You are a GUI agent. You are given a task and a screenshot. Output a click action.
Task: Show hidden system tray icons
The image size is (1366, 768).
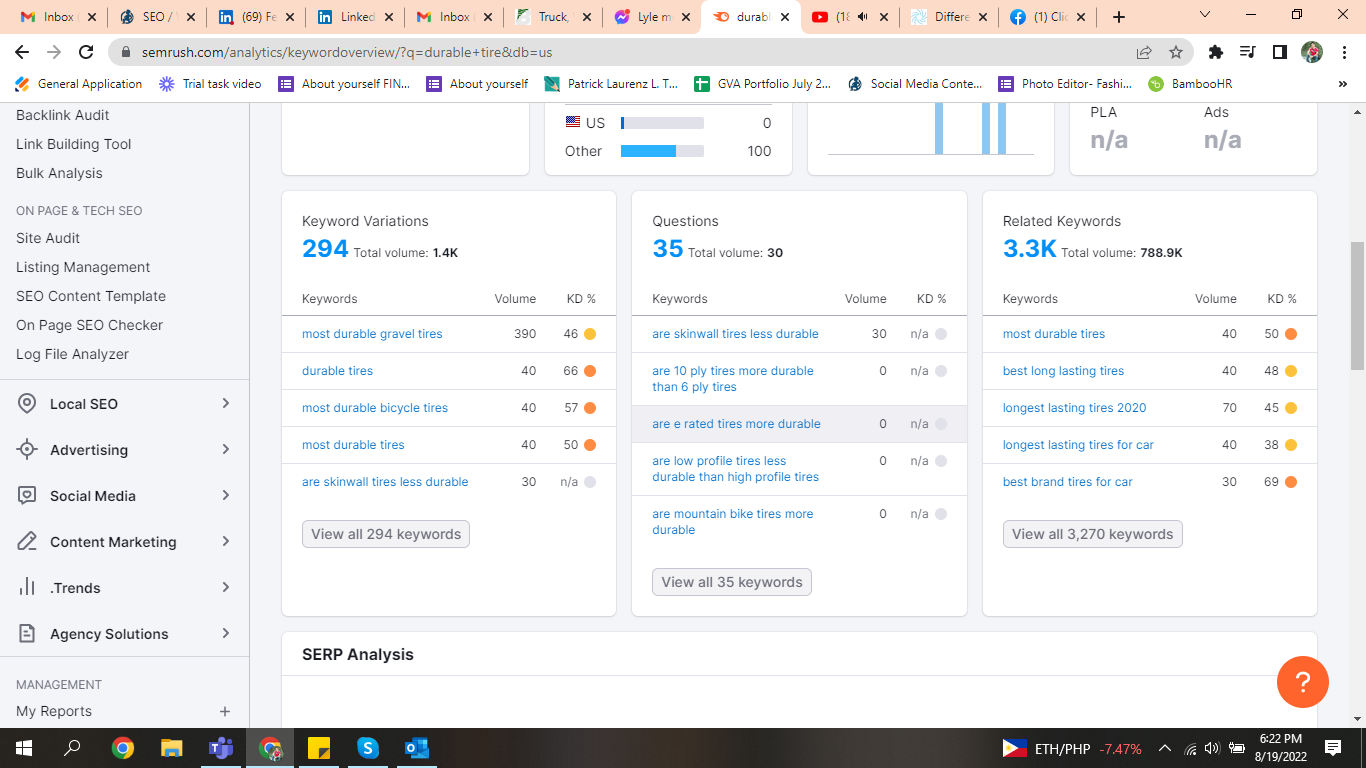[x=1164, y=748]
